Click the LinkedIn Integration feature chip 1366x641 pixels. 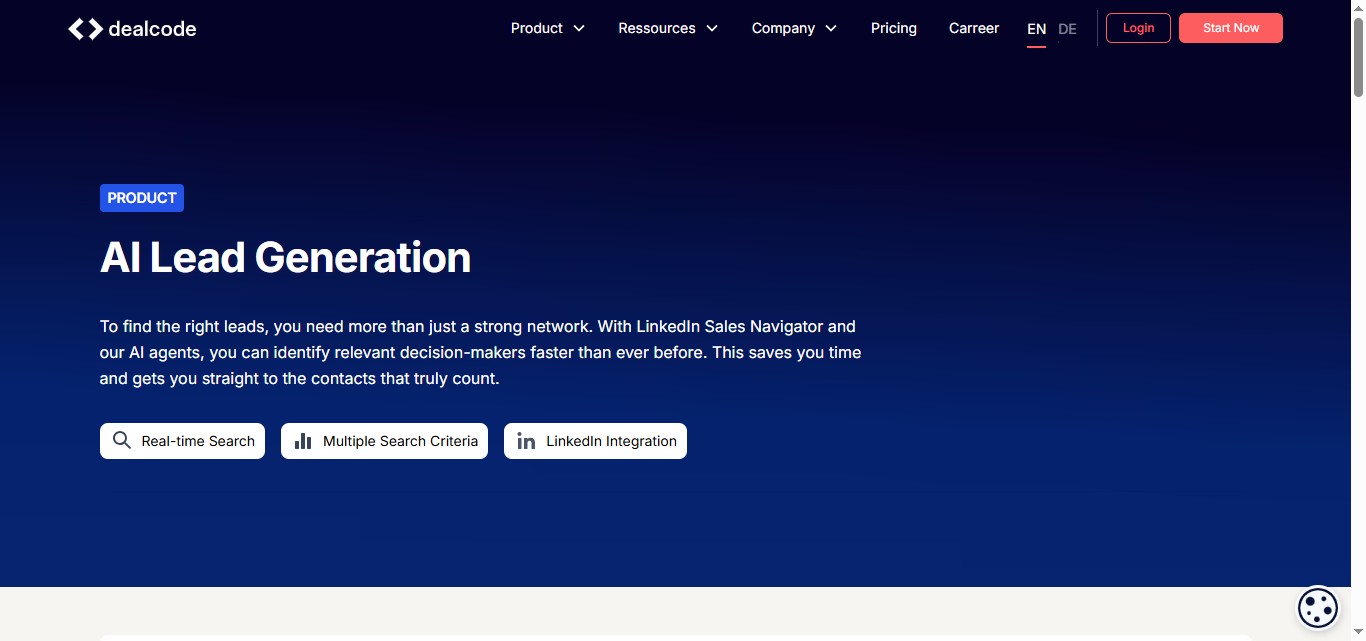[595, 440]
